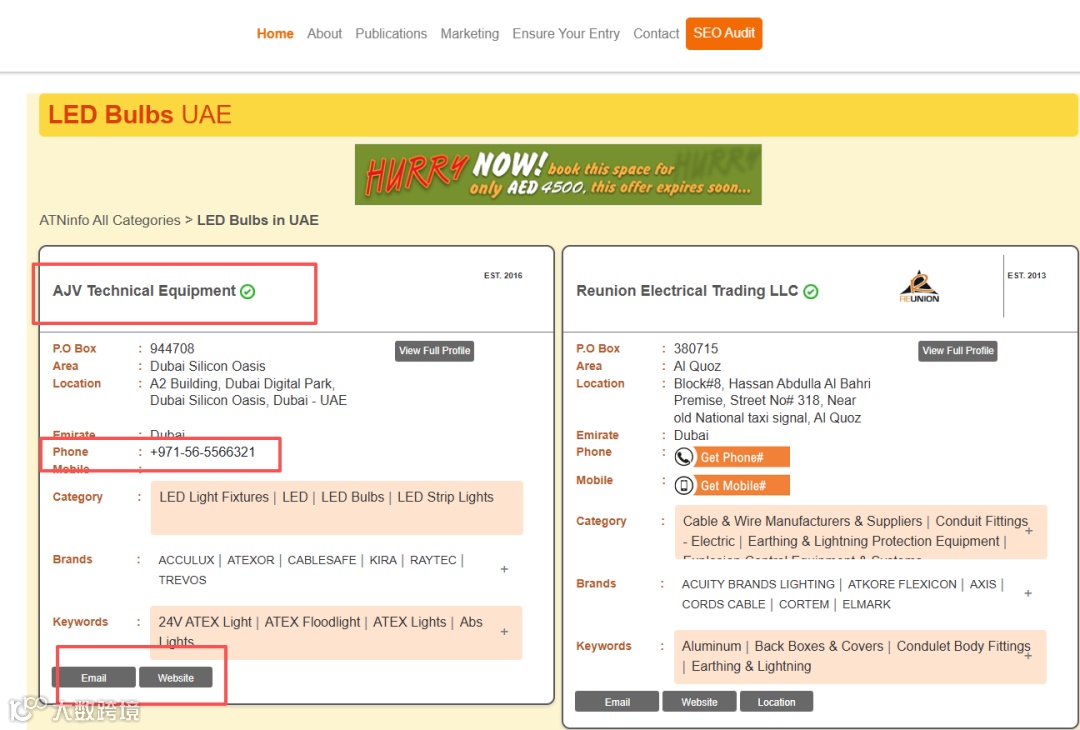Click the CORDS CABLE brand
The image size is (1080, 730).
tap(723, 605)
